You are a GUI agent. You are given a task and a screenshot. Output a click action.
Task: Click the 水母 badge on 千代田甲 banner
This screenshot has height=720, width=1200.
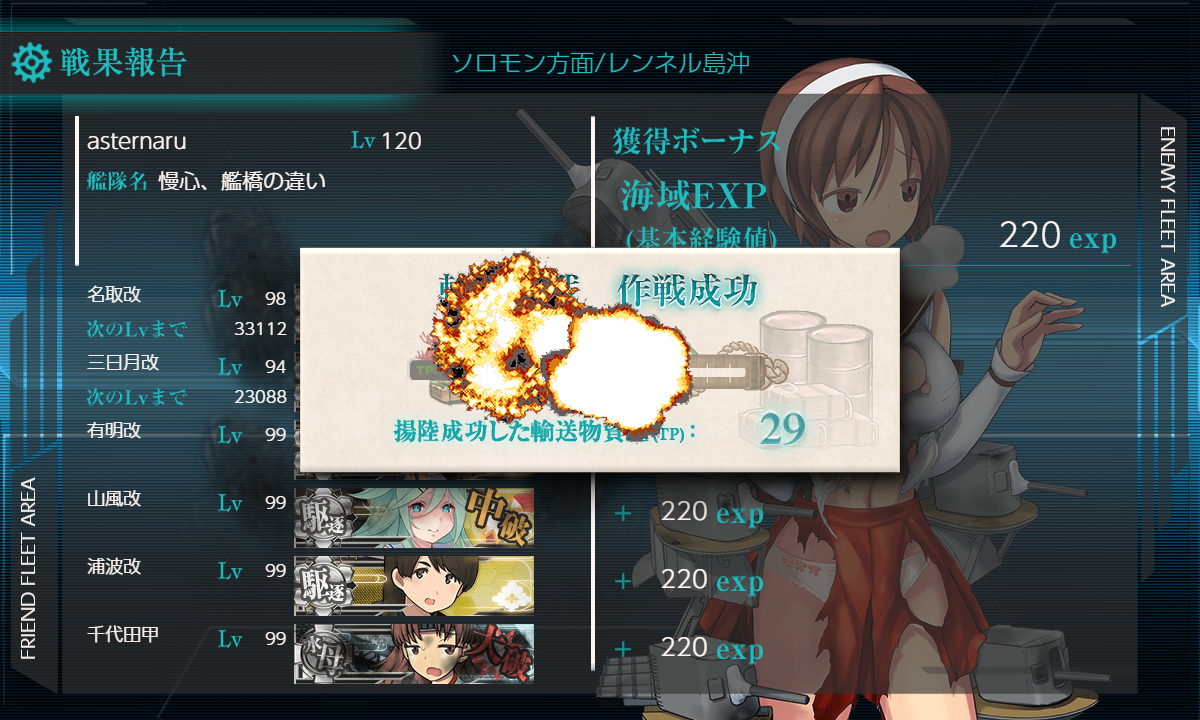(321, 653)
